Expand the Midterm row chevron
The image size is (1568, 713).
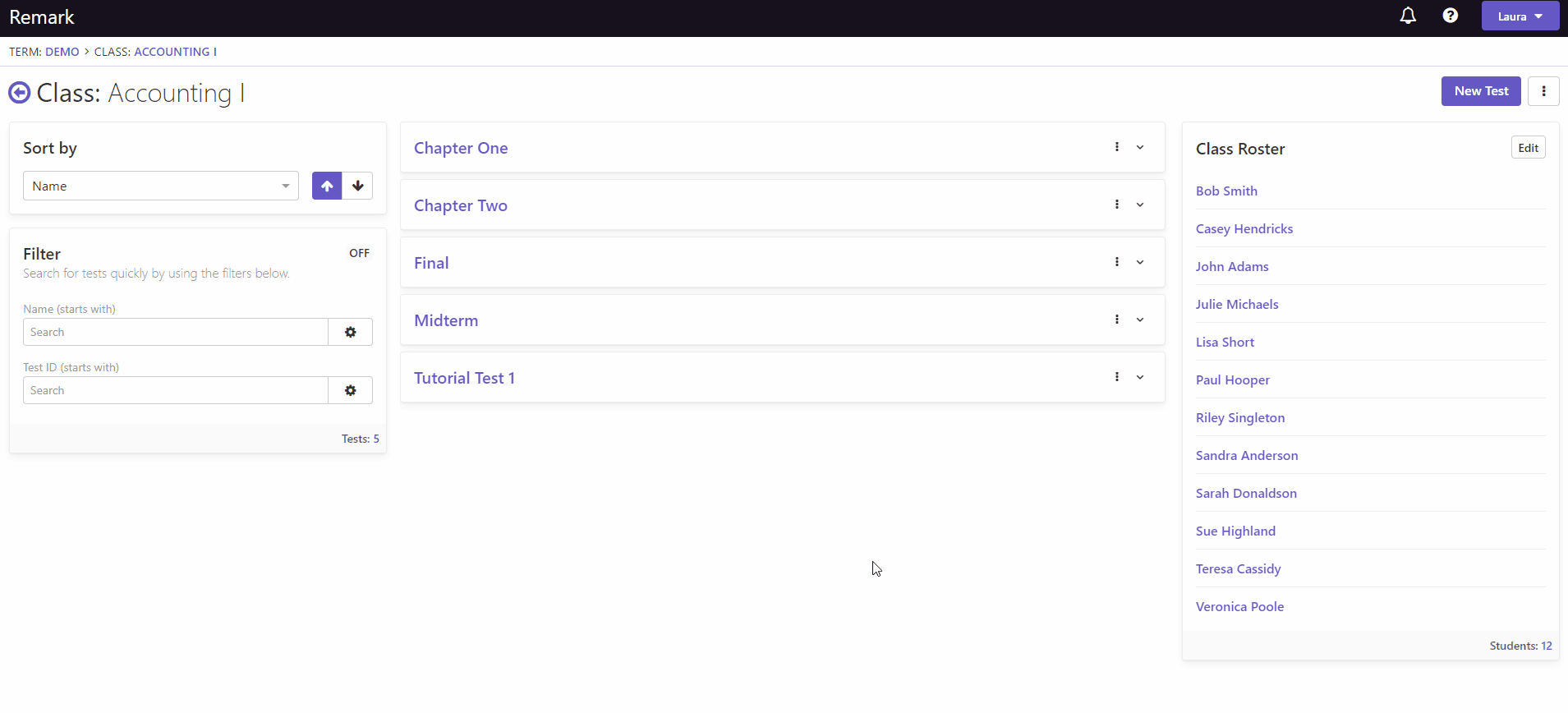(1140, 320)
